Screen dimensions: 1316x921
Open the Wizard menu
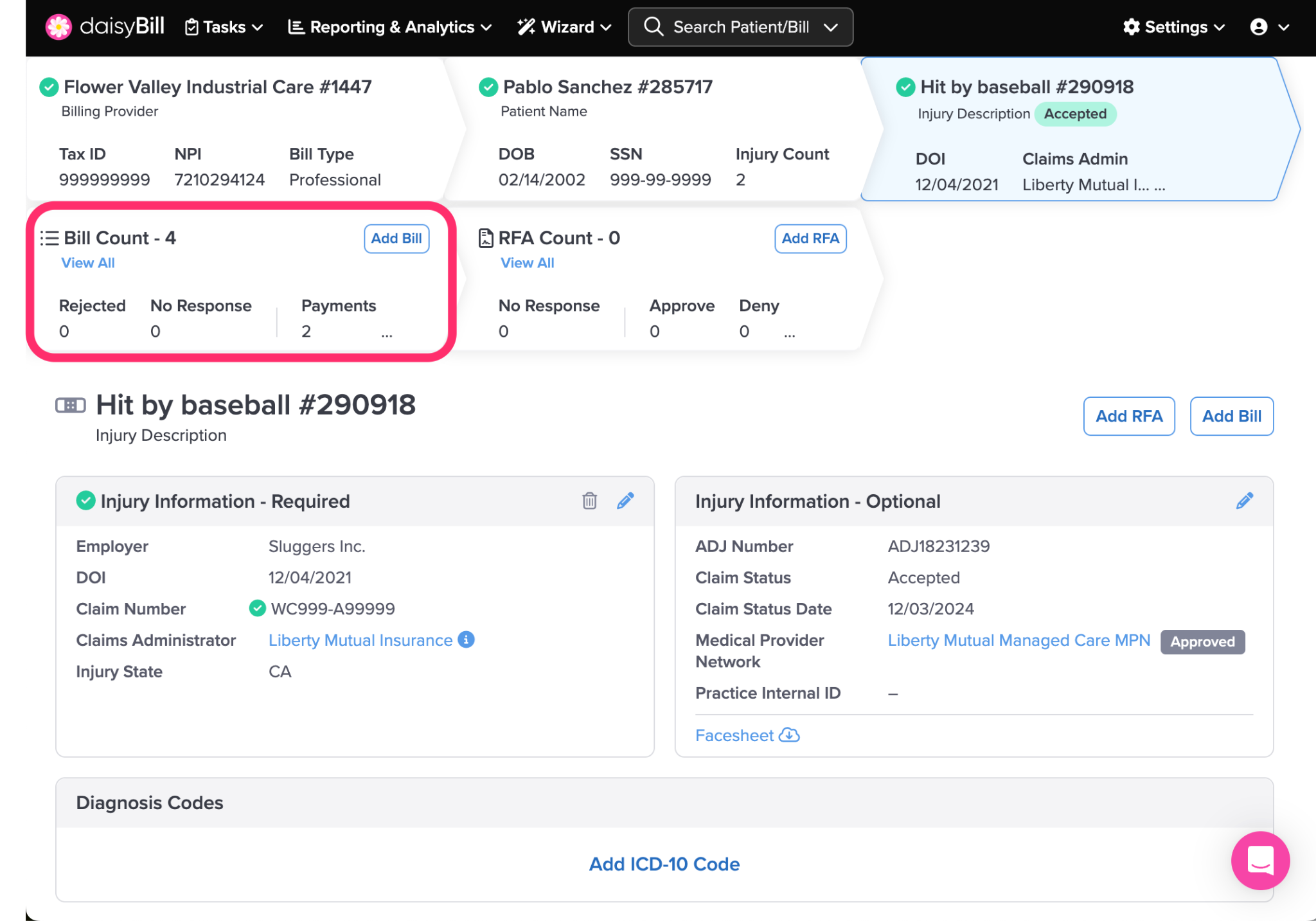[x=564, y=27]
